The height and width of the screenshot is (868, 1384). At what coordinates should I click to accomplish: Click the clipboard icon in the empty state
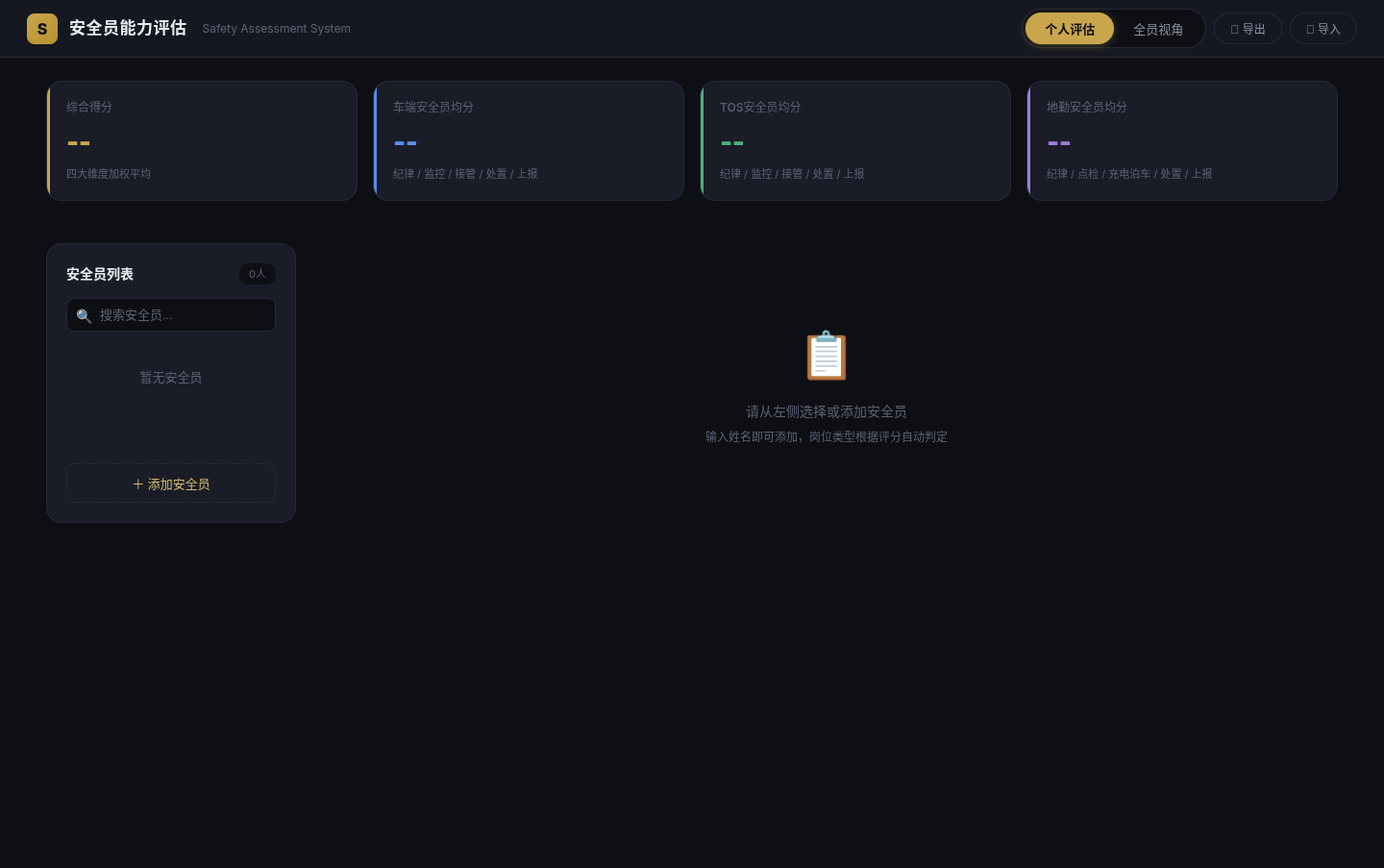click(827, 356)
